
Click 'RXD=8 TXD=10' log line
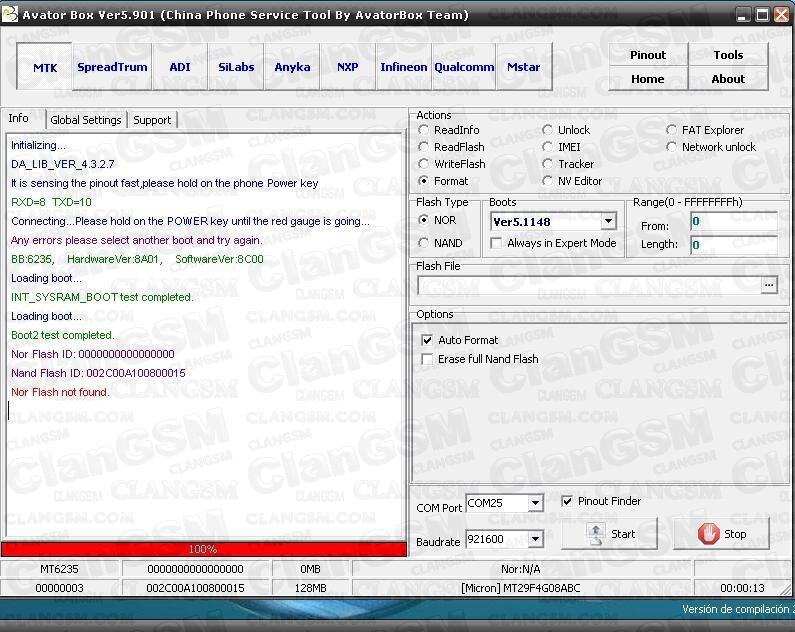pos(51,202)
